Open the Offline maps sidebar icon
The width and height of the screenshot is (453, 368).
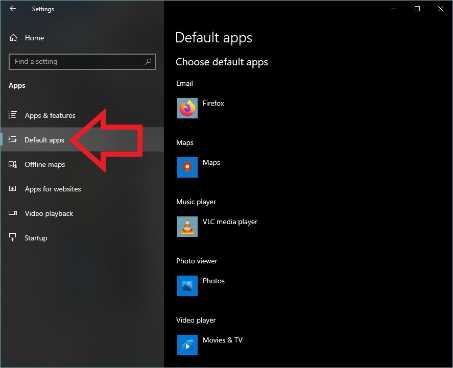pos(13,164)
